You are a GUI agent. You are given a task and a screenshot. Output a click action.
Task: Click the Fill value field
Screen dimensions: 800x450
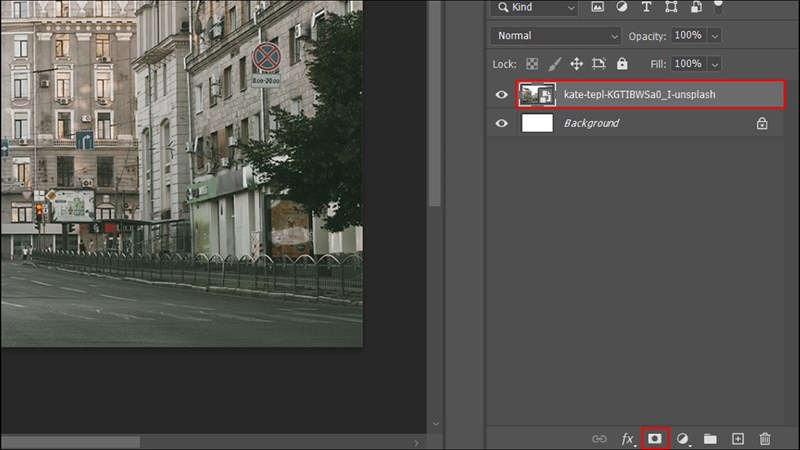688,64
